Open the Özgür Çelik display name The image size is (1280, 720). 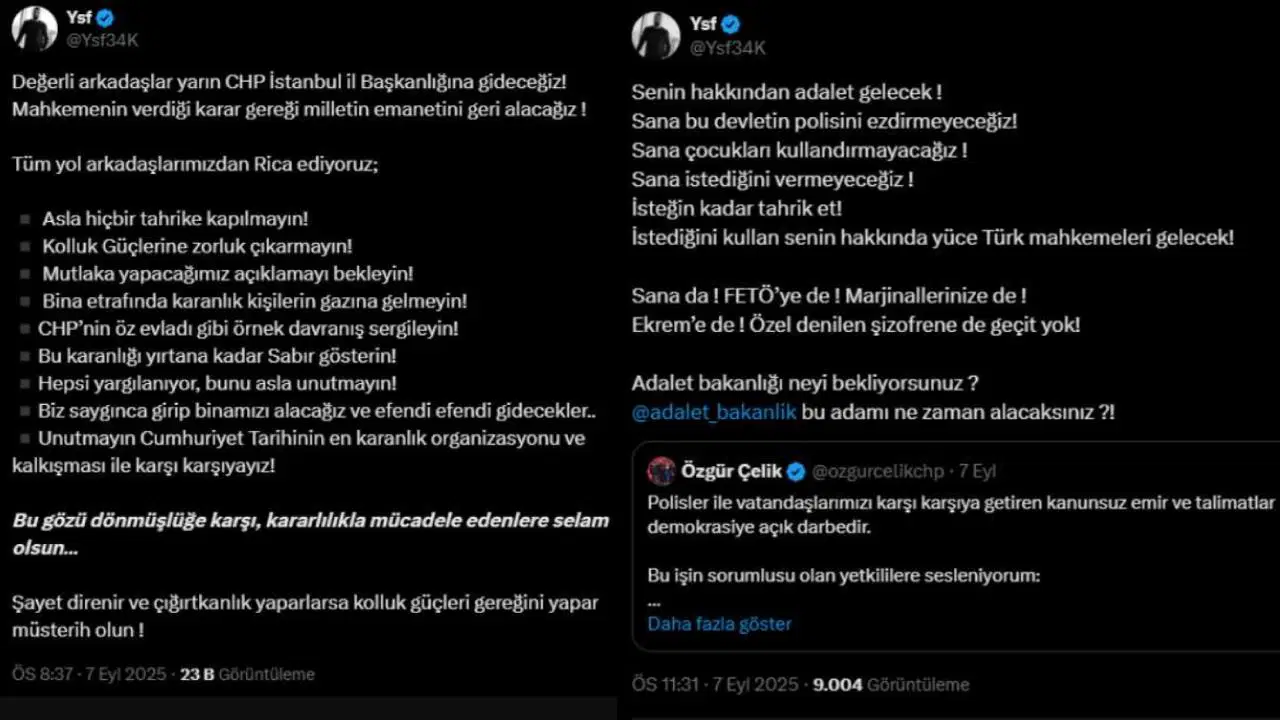pos(730,471)
